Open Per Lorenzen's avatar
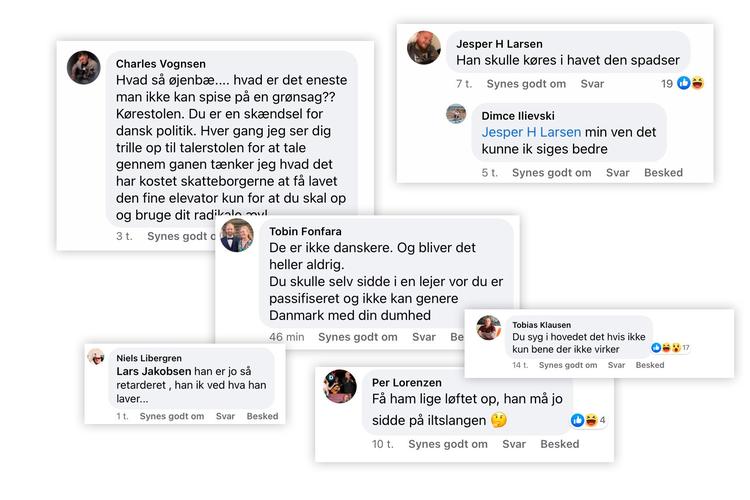This screenshot has width=750, height=500. [340, 386]
